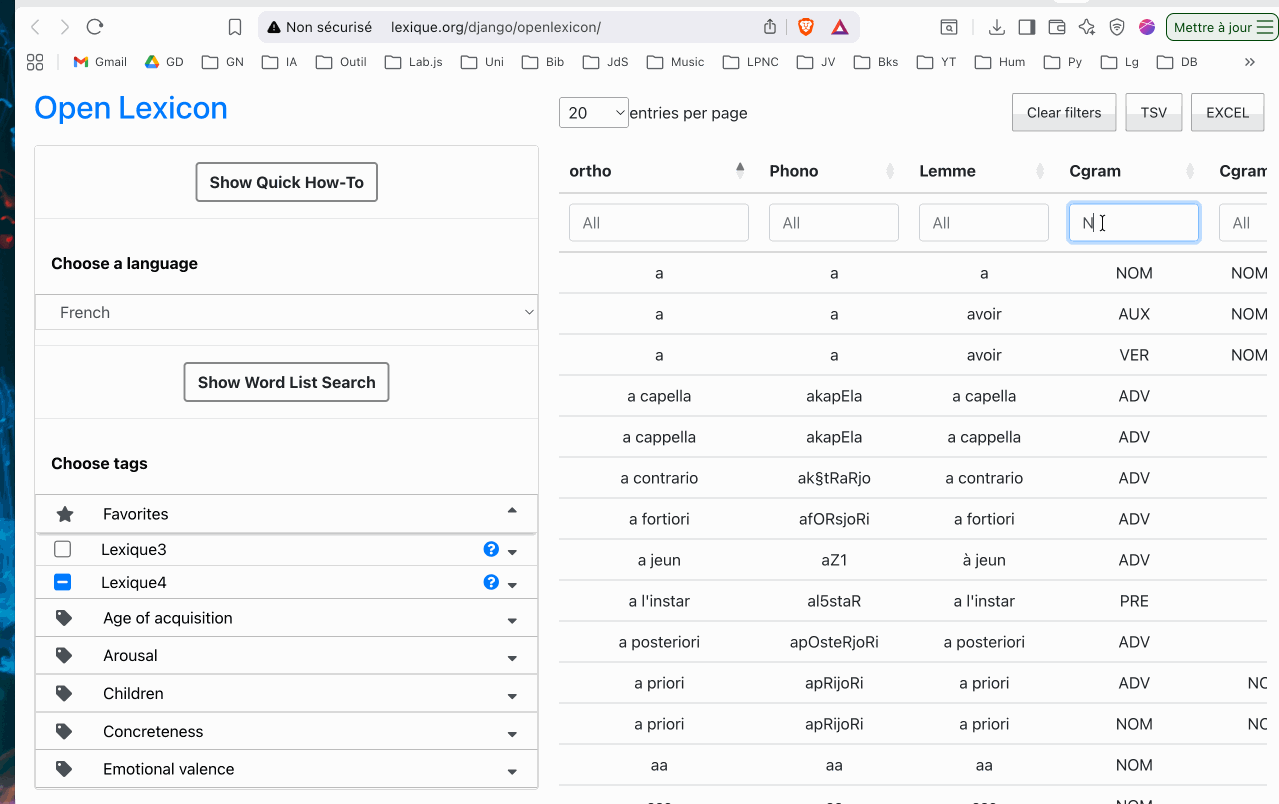Open the Gmail bookmark
Screen dimensions: 1279x804
(x=100, y=62)
